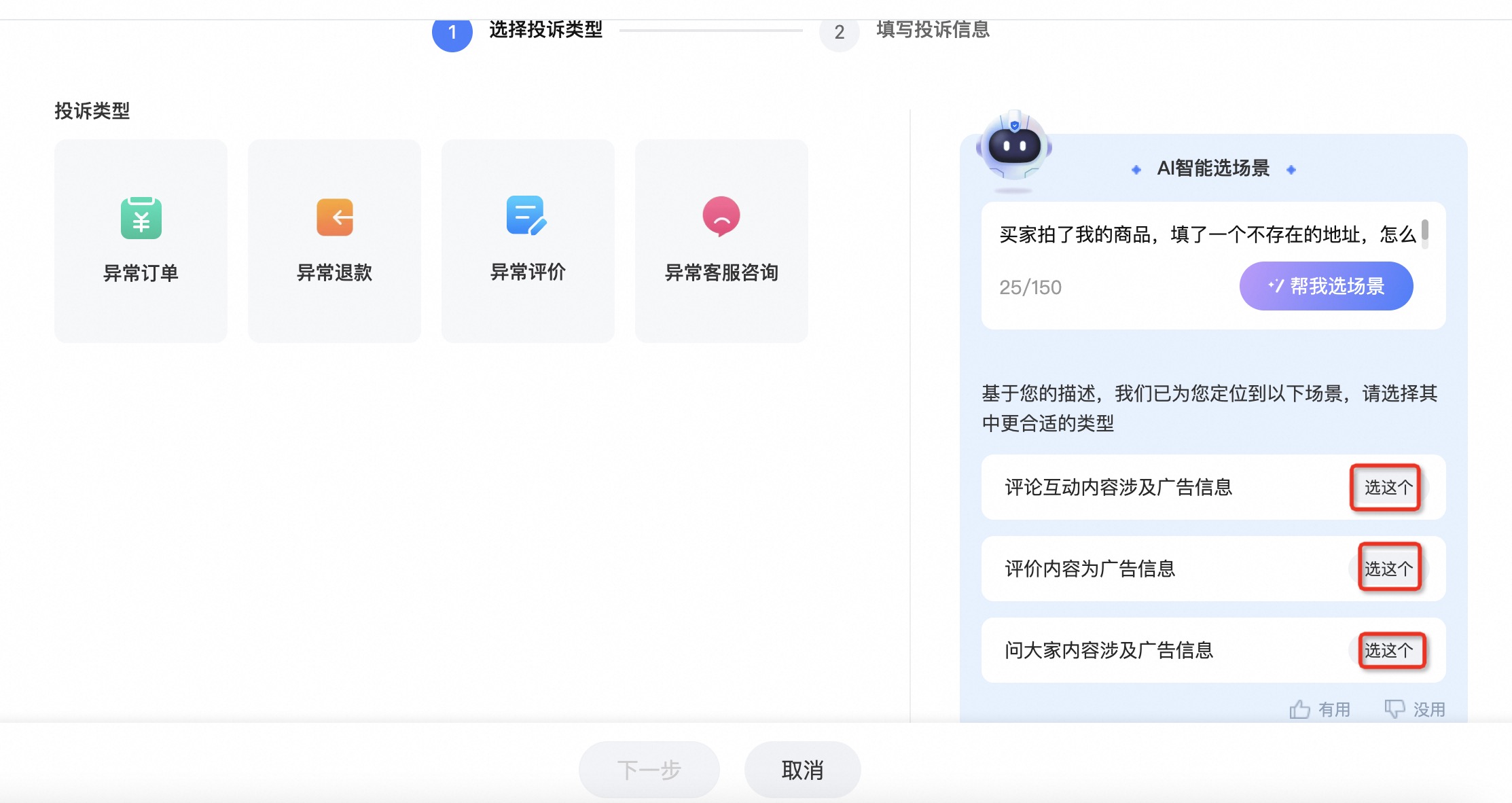Click the 评论互动内容涉及广告信息 scenario text
This screenshot has width=1512, height=803.
click(x=1119, y=487)
